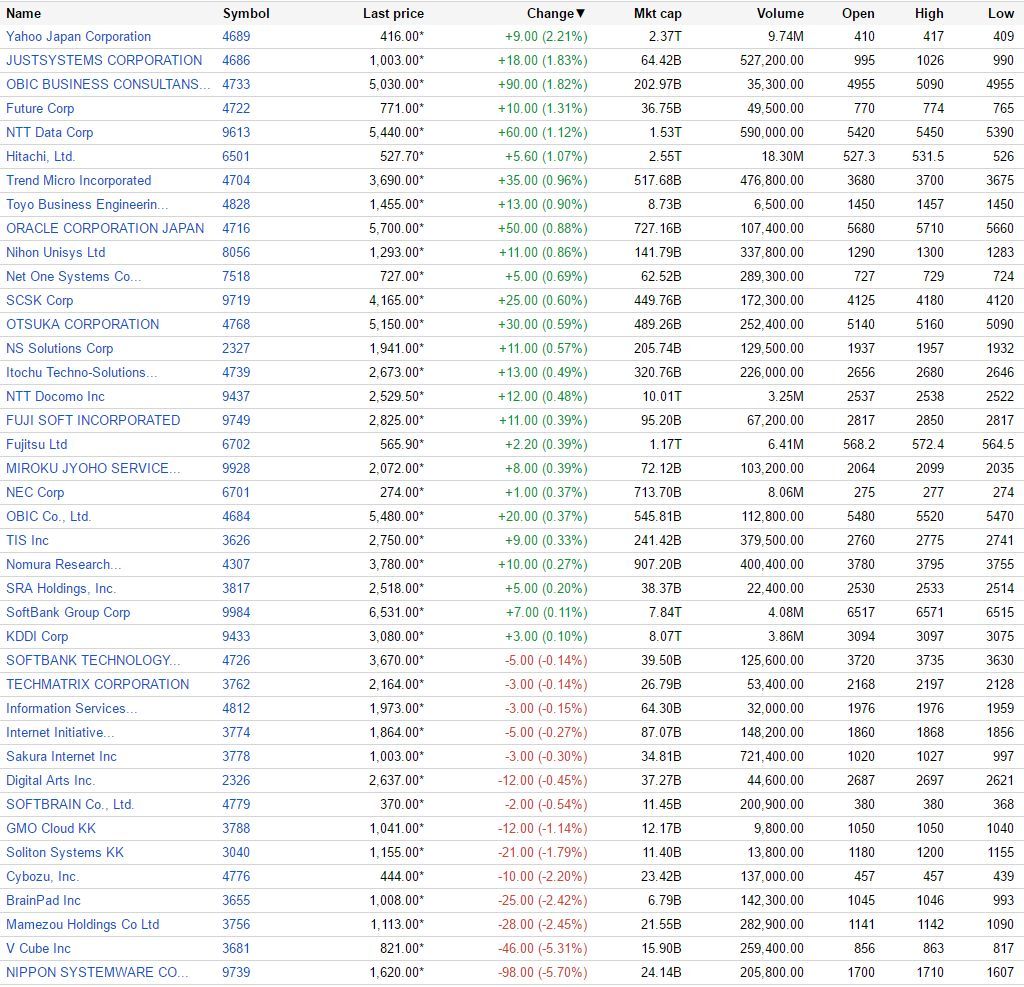The image size is (1024, 987).
Task: Open SOFTBRAIN Co., Ltd. link
Action: click(70, 805)
